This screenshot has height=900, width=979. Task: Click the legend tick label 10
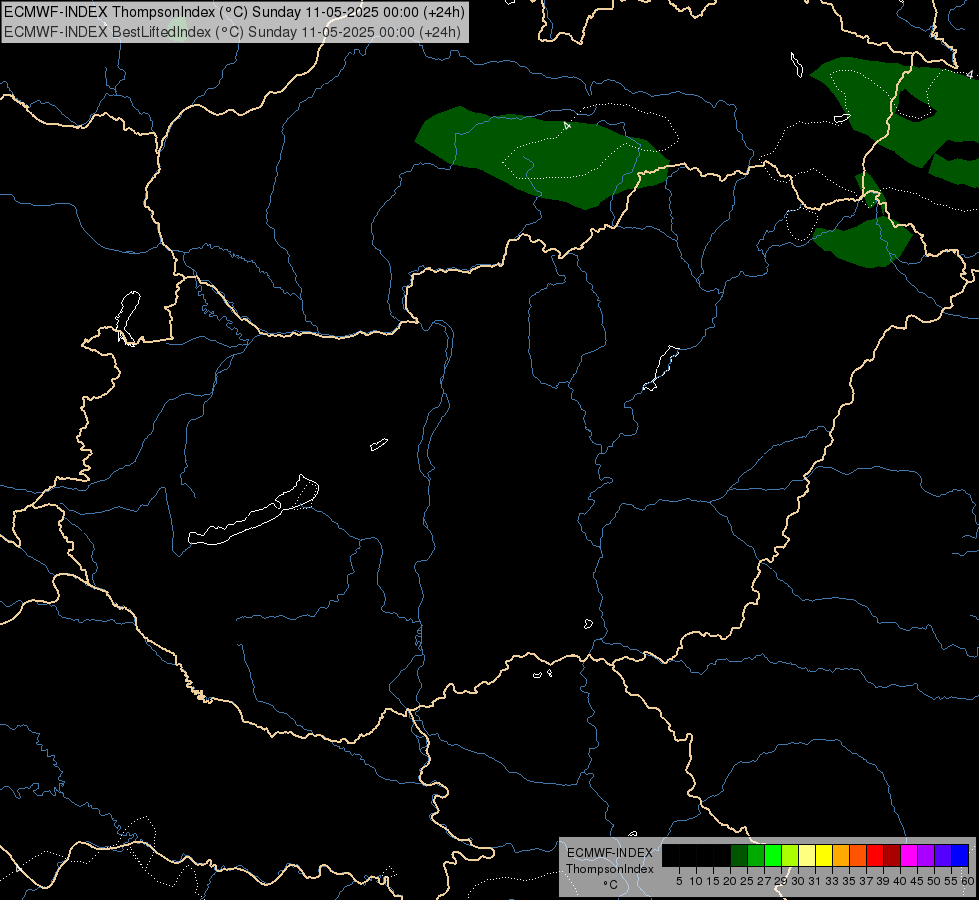click(x=696, y=881)
